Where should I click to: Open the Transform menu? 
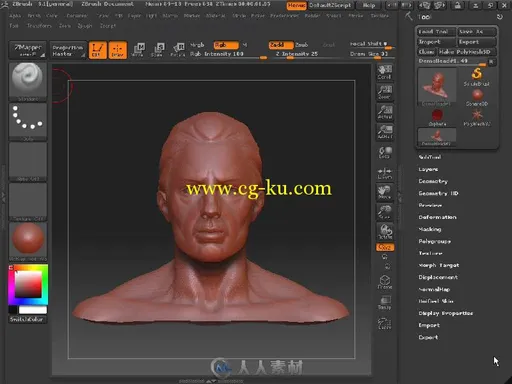pos(39,26)
